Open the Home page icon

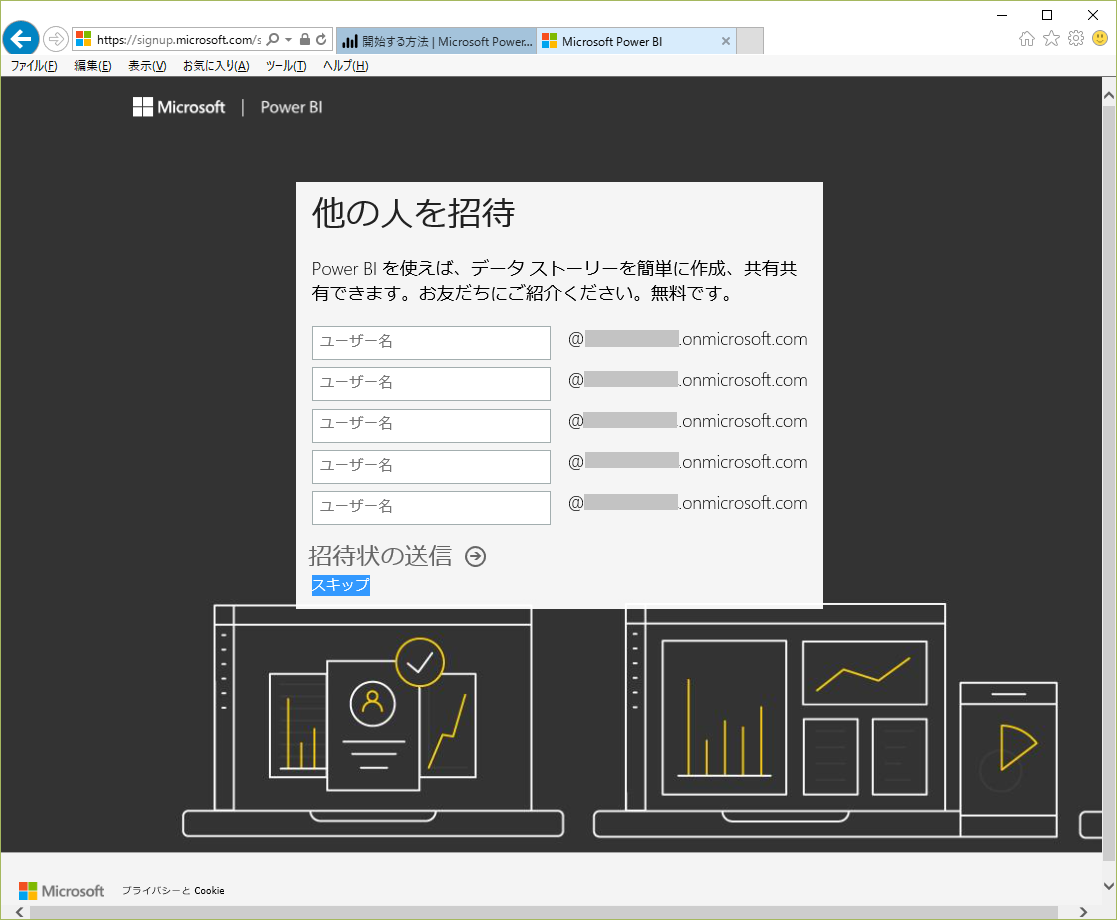pos(1027,38)
